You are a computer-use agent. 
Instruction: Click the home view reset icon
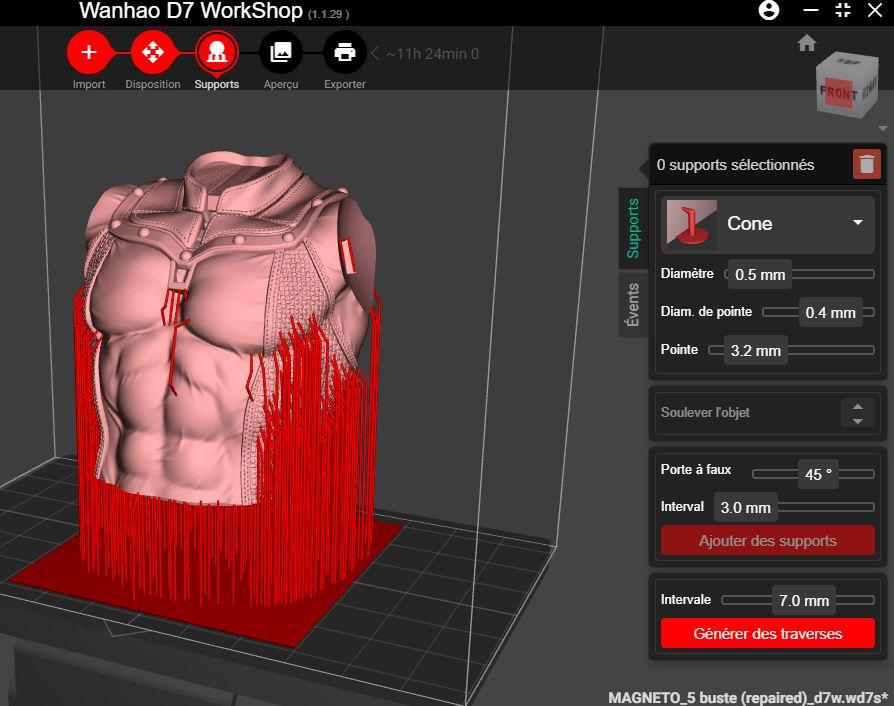tap(807, 43)
